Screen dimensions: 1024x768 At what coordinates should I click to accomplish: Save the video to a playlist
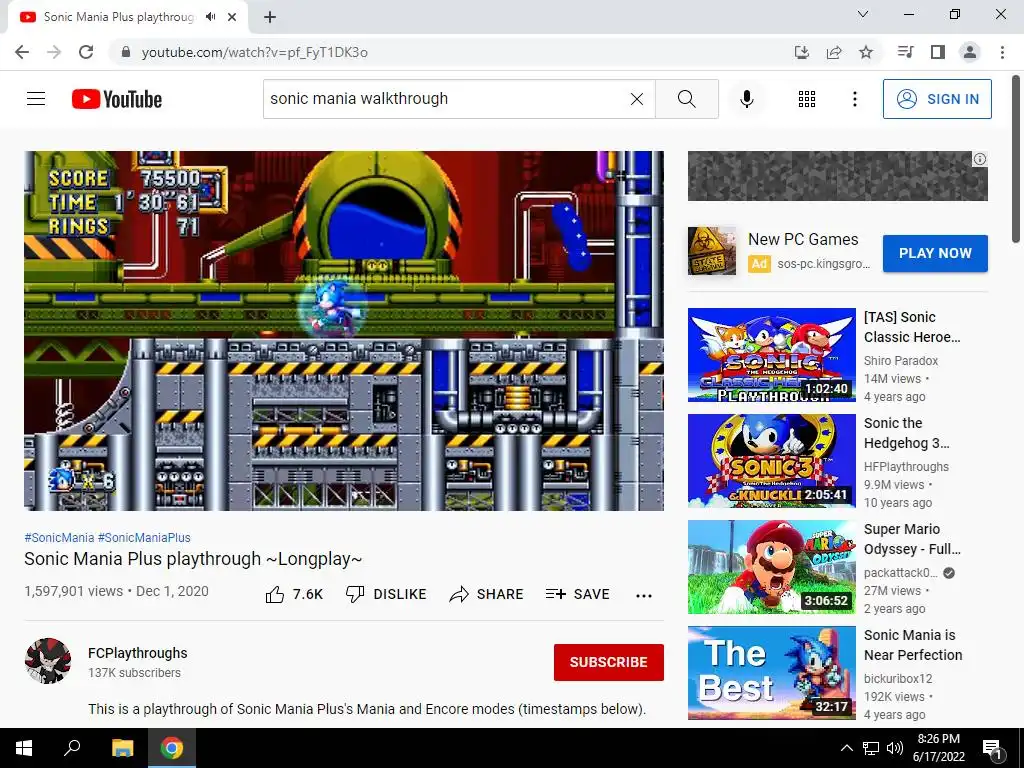point(577,594)
